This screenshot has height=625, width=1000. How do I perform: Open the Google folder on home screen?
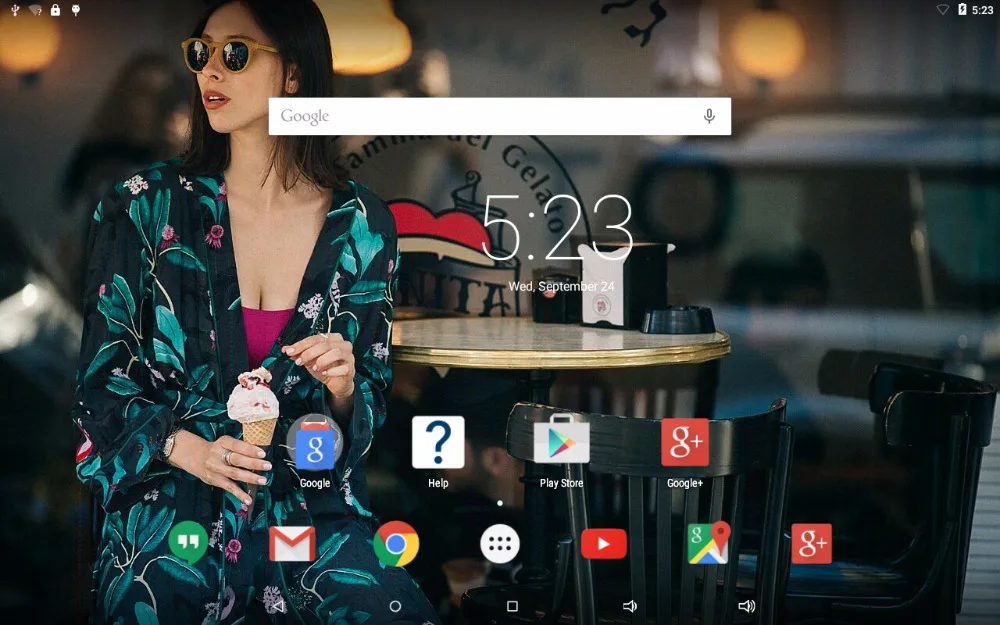(314, 443)
